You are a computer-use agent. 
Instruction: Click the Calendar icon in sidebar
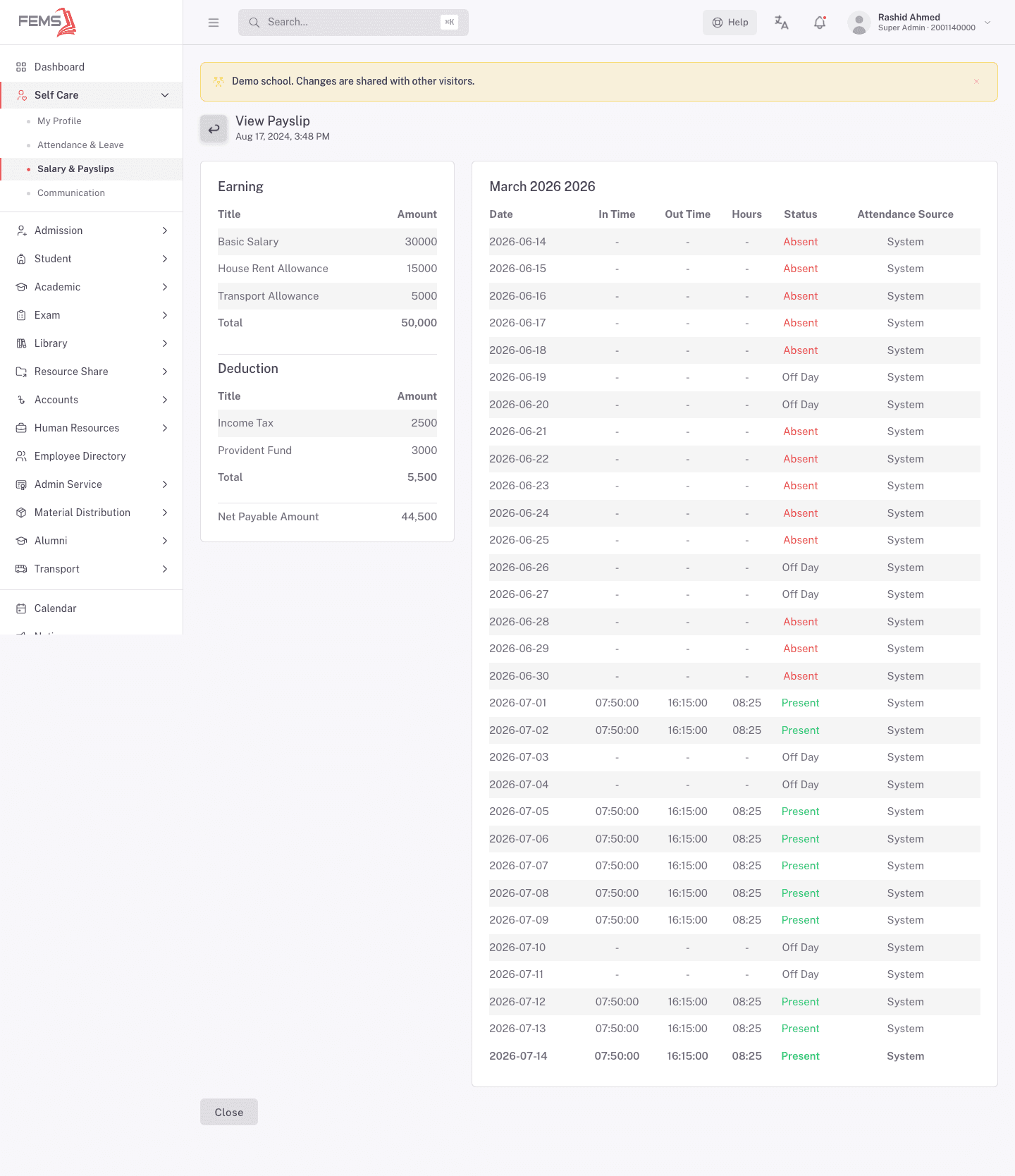point(21,608)
